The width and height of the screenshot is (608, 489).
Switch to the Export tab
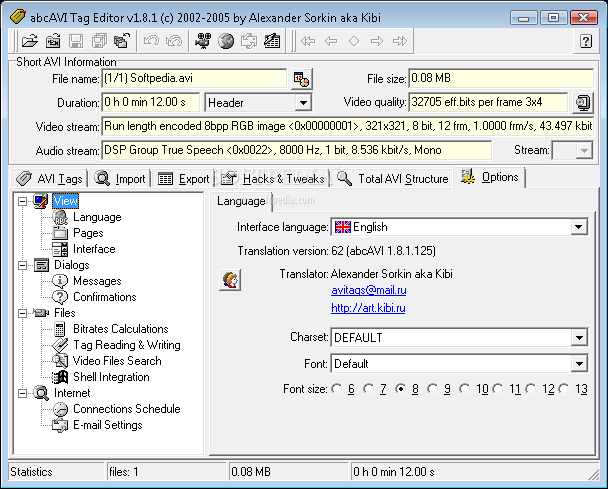[183, 179]
